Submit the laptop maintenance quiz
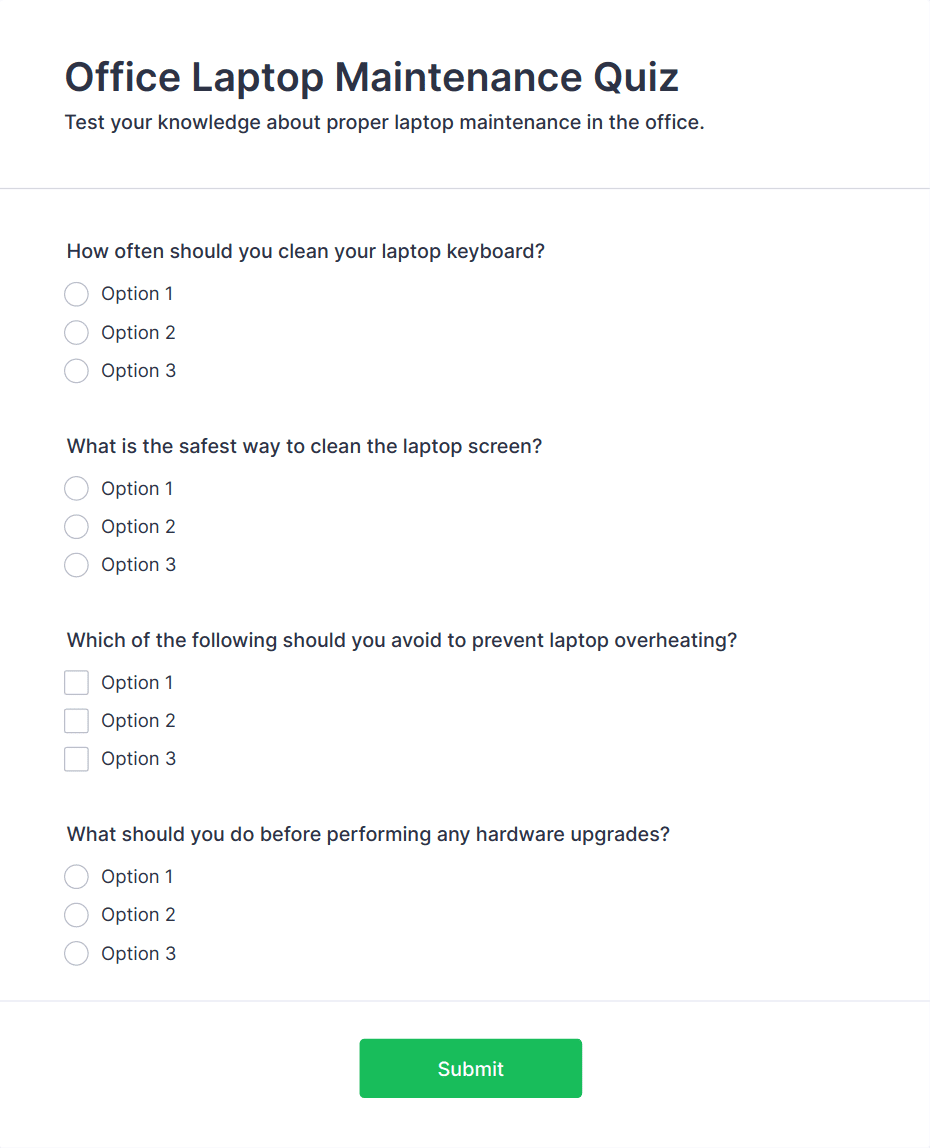Viewport: 930px width, 1148px height. point(470,1068)
